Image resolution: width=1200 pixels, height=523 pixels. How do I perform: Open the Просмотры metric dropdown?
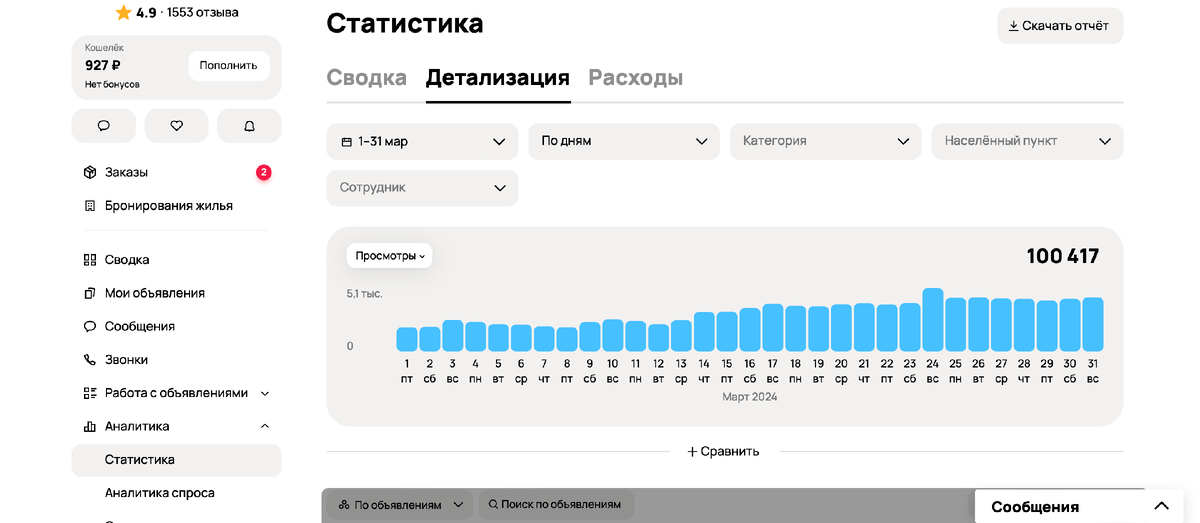coord(390,256)
